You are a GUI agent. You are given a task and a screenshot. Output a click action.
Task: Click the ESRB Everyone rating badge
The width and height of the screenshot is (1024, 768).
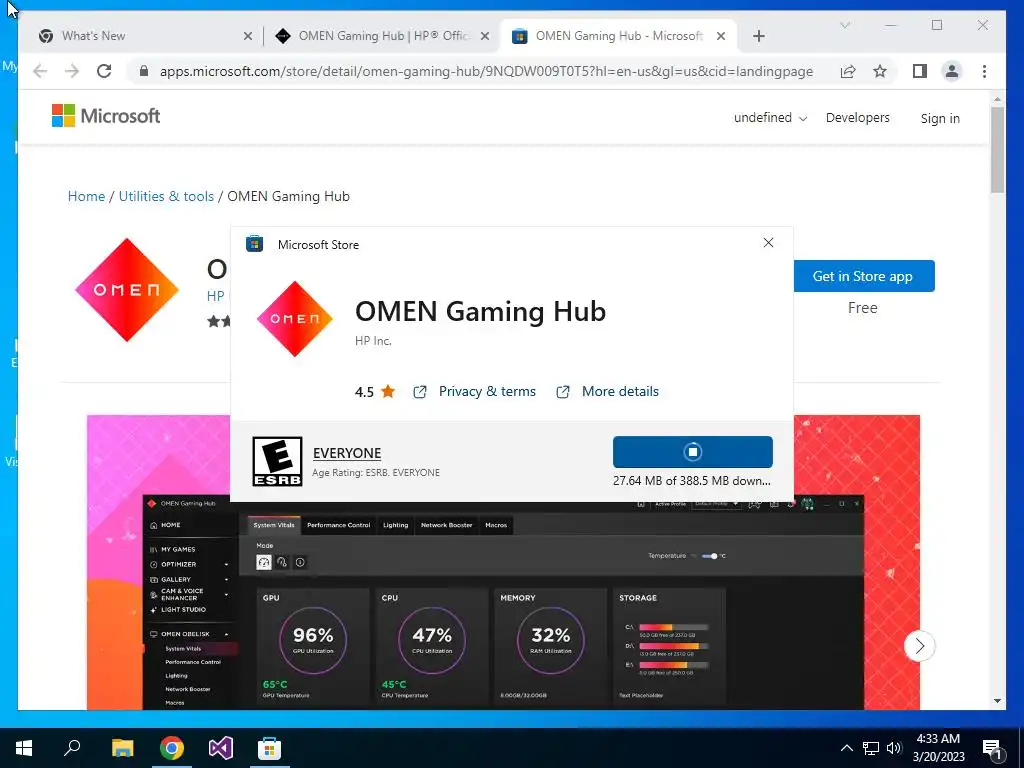pos(278,462)
